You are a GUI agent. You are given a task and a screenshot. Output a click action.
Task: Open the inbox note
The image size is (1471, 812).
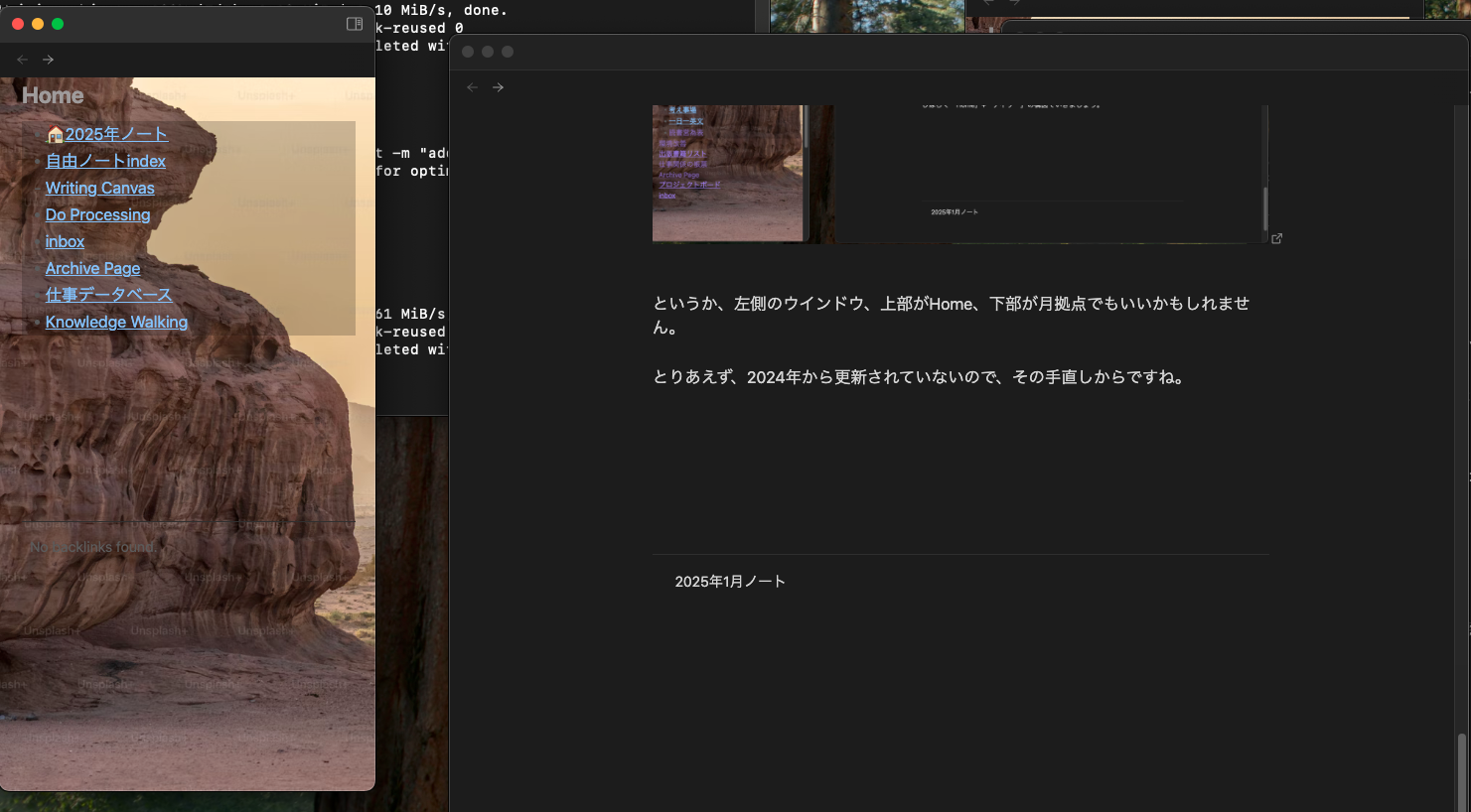point(65,241)
